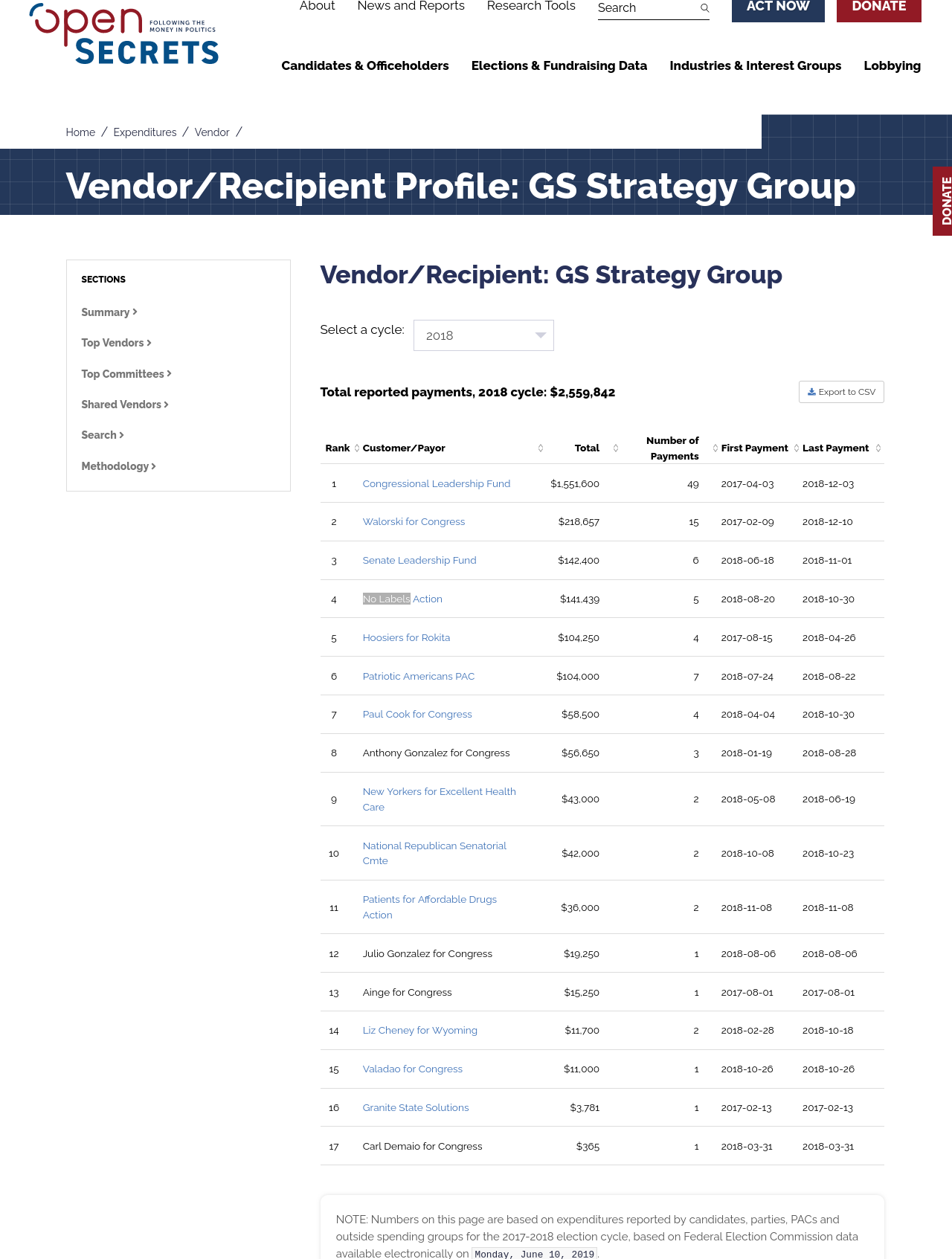The image size is (952, 1259).
Task: Go to Vendor breadcrumb
Action: (212, 132)
